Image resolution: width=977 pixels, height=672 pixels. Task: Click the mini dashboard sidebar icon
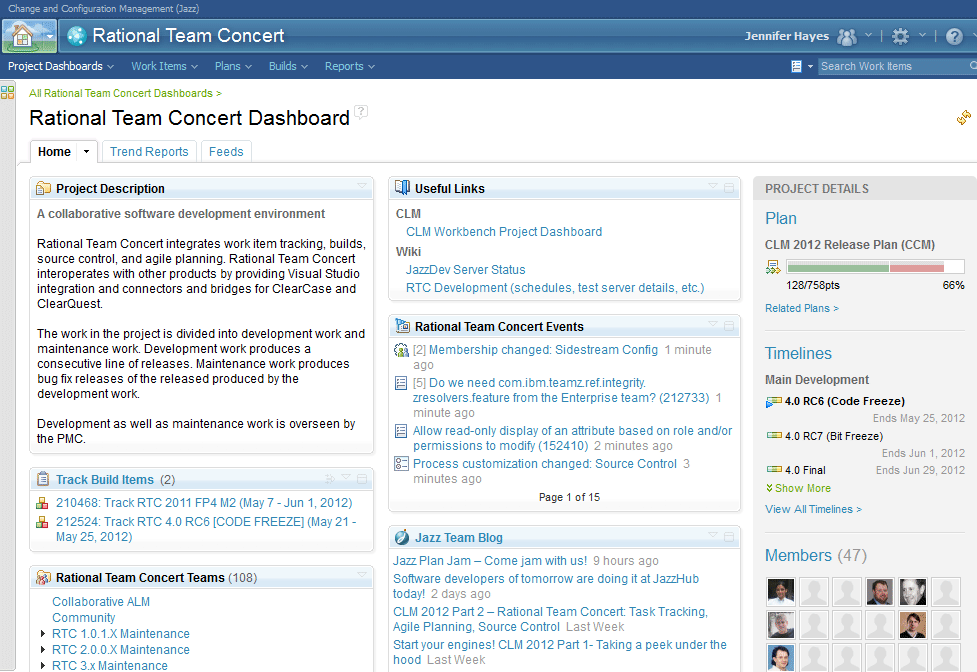click(x=7, y=93)
